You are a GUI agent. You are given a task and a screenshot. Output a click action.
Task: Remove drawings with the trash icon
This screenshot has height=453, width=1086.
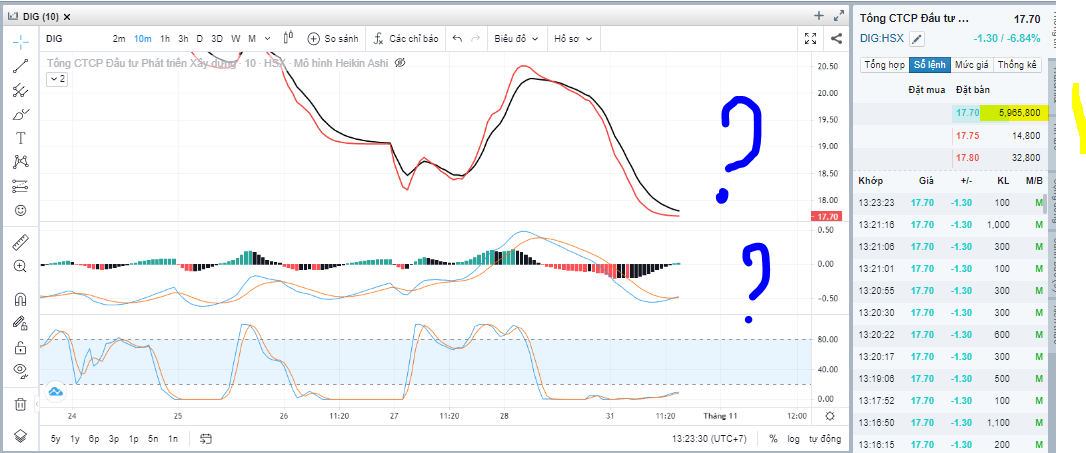(x=20, y=404)
